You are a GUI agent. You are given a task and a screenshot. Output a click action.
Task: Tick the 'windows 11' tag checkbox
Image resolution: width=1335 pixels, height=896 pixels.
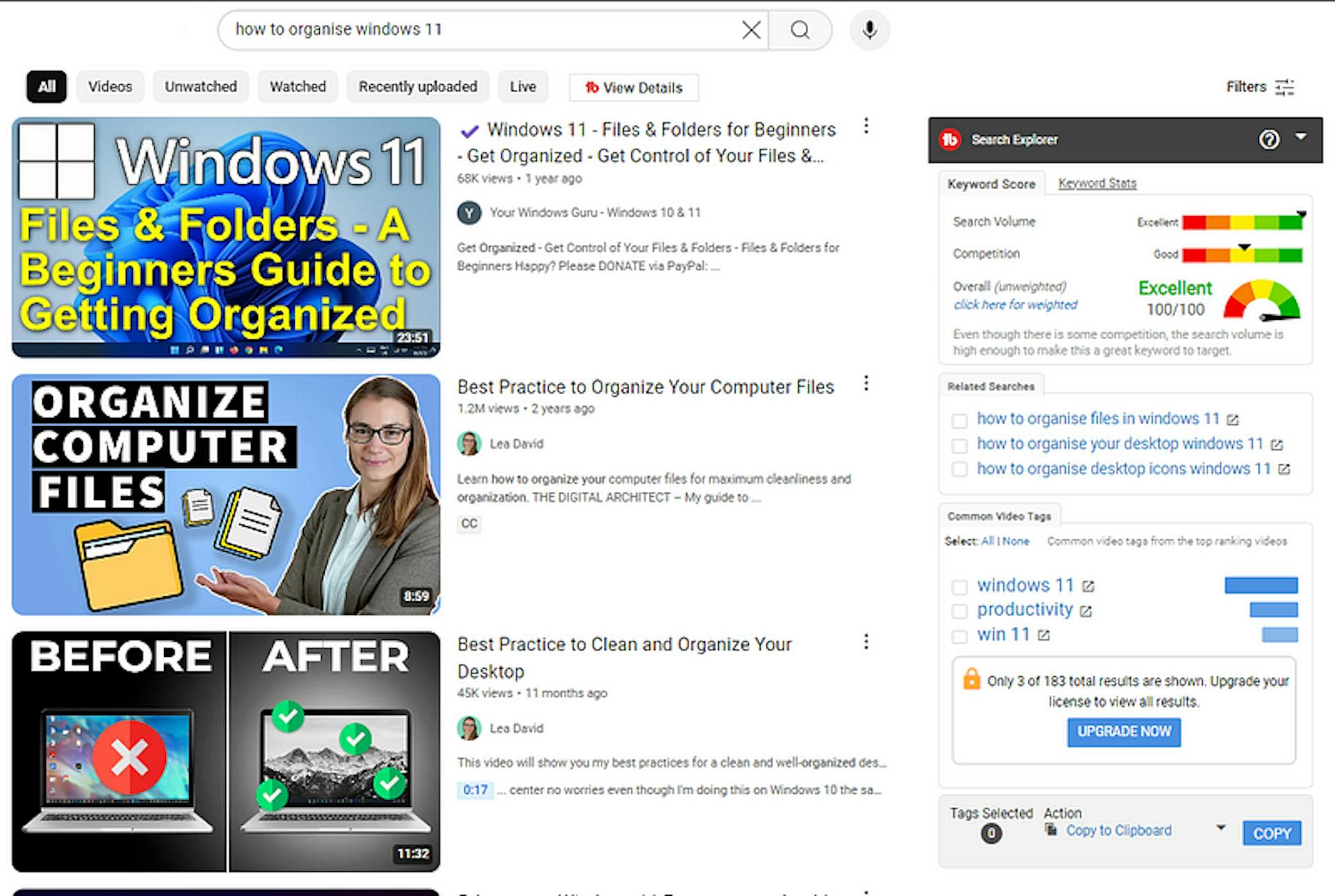pyautogui.click(x=960, y=587)
